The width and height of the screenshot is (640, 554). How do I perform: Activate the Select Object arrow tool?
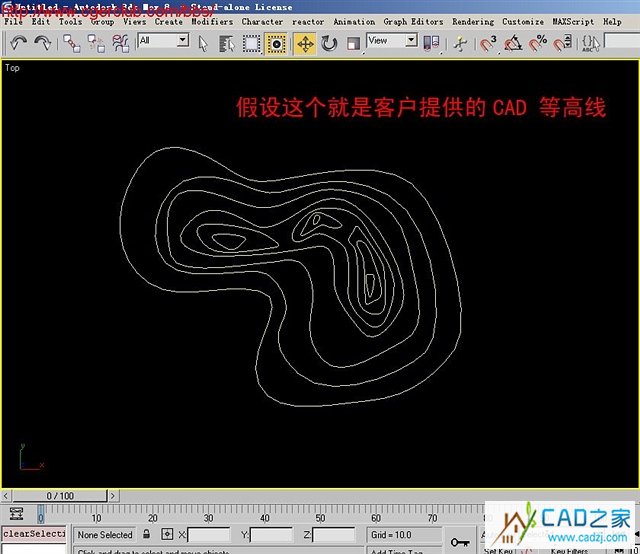[203, 42]
